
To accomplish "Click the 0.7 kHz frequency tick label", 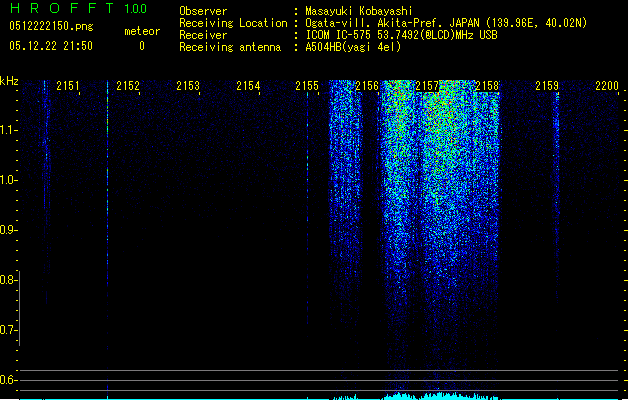I will [8, 330].
